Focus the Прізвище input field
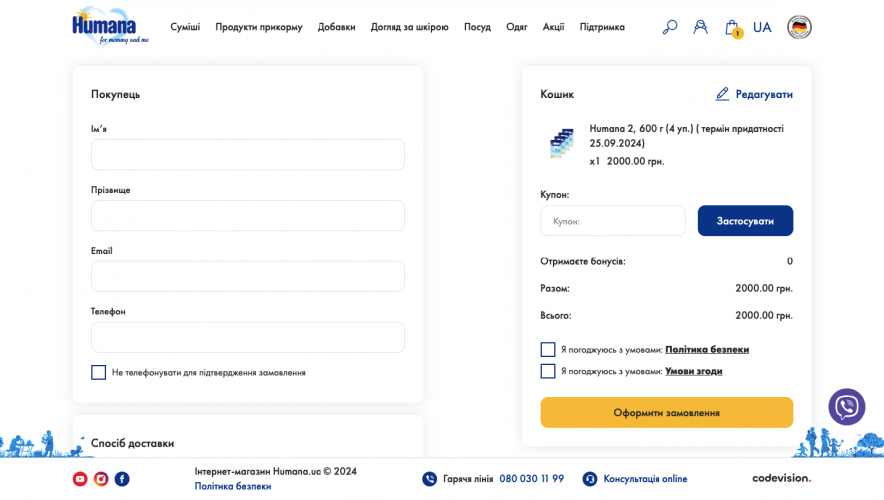The width and height of the screenshot is (884, 500). click(x=248, y=215)
